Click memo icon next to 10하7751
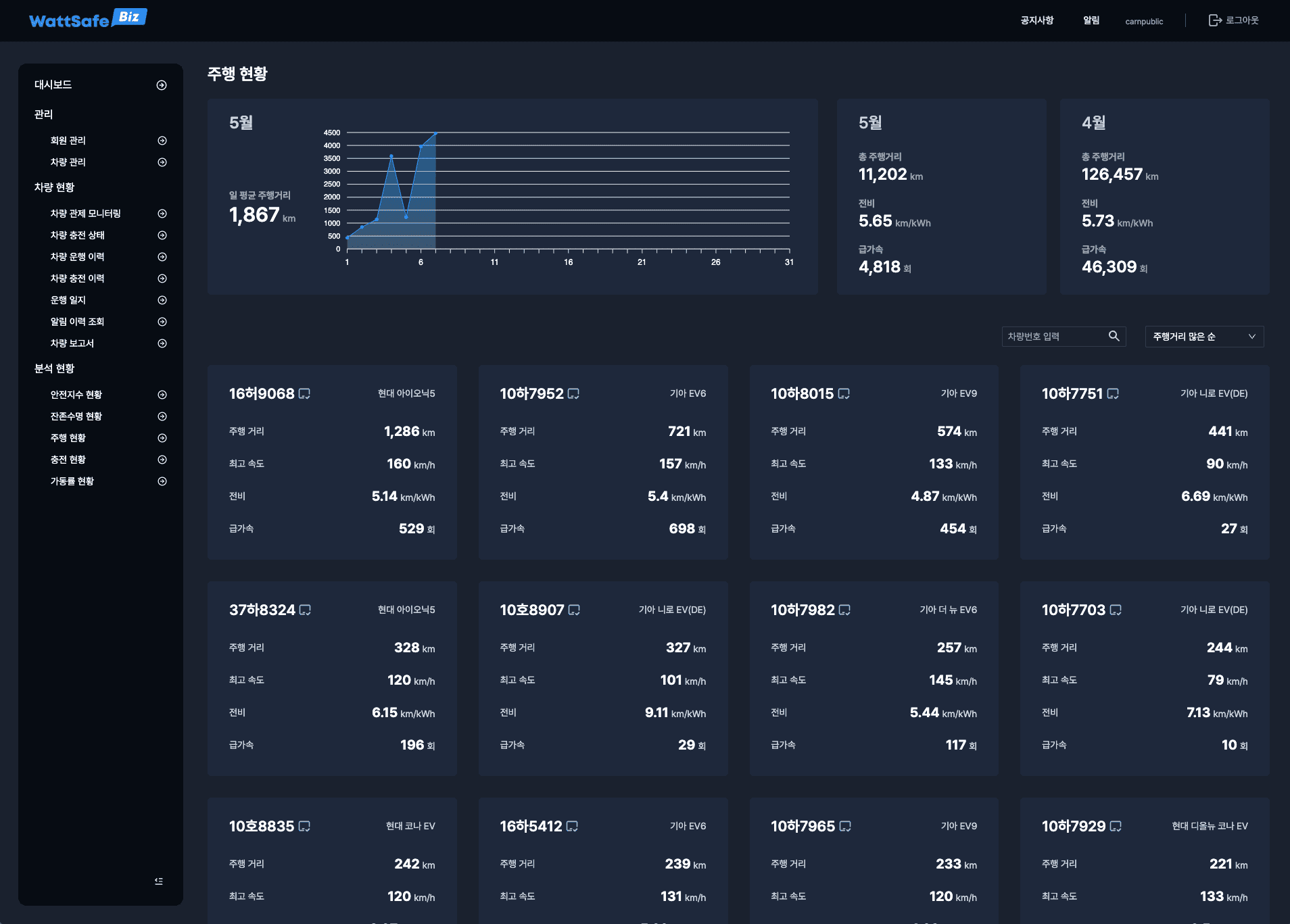This screenshot has width=1290, height=924. pyautogui.click(x=1113, y=393)
